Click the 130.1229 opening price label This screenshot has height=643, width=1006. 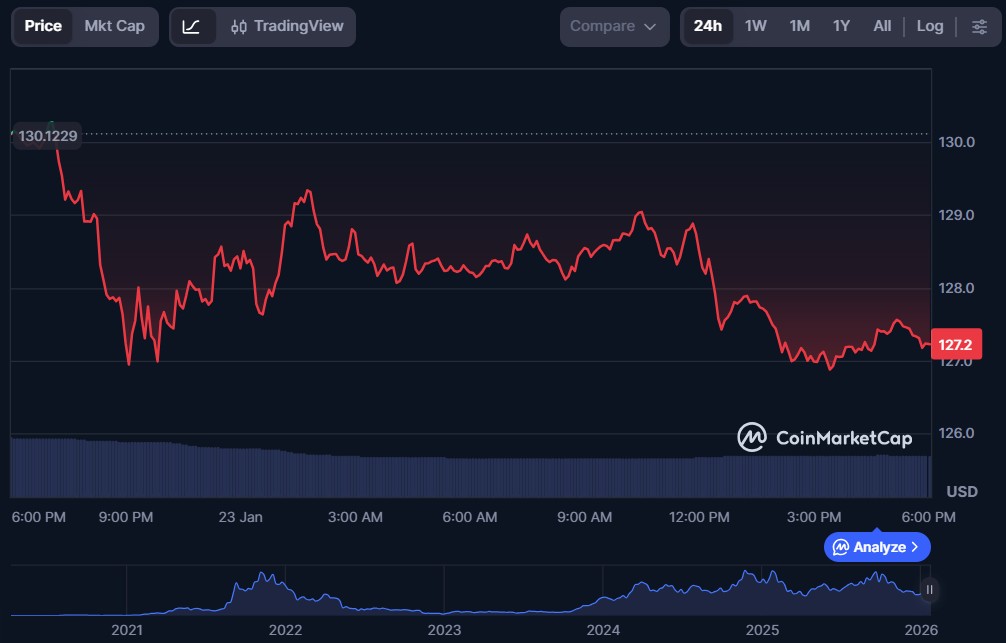click(47, 135)
